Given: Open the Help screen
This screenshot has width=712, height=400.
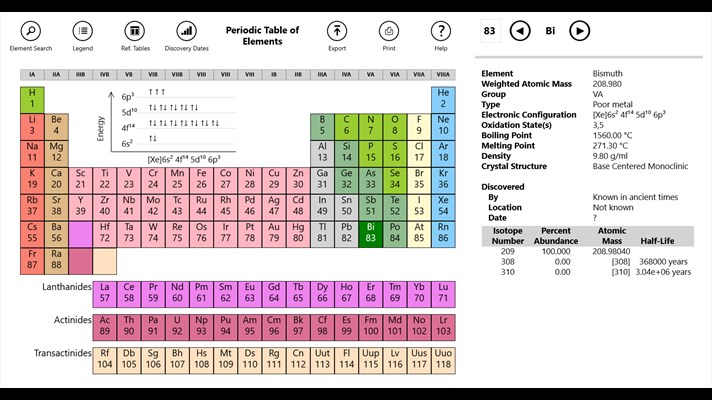Looking at the screenshot, I should point(441,31).
